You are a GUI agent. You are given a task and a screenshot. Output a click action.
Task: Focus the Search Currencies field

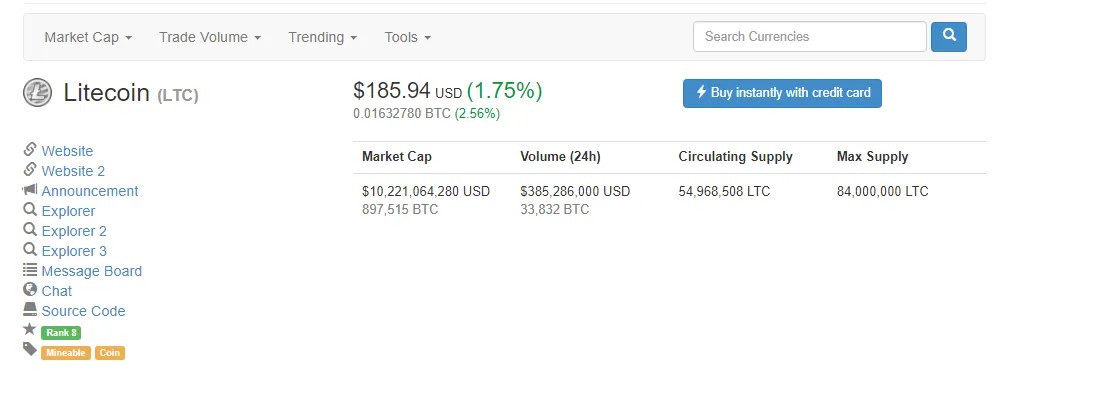pos(810,37)
